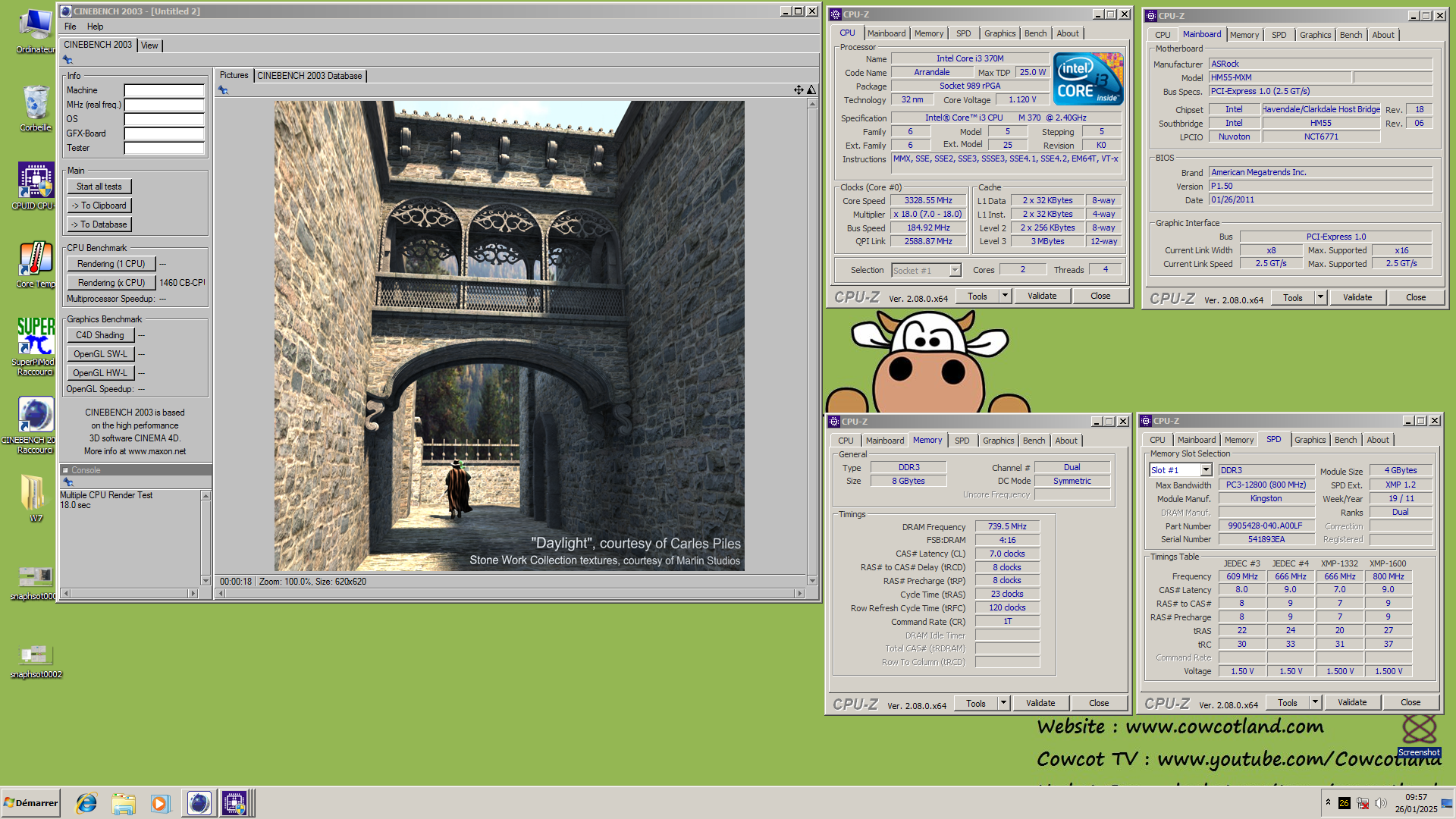Run the OpenGL HW-L benchmark
The height and width of the screenshot is (819, 1456).
point(100,373)
